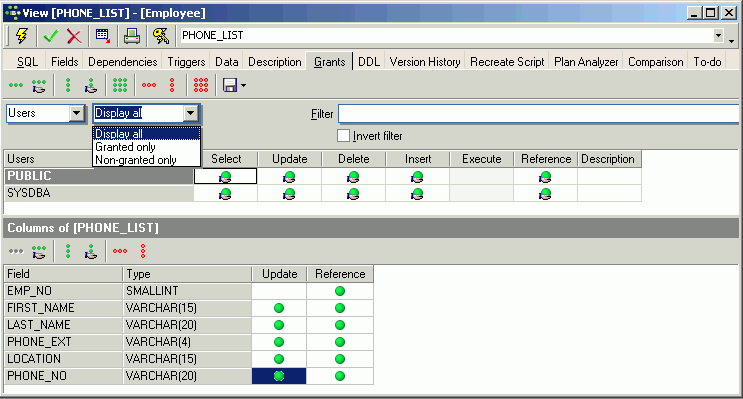This screenshot has width=743, height=399.
Task: Click the green dot grid grant-everything icon
Action: point(120,85)
